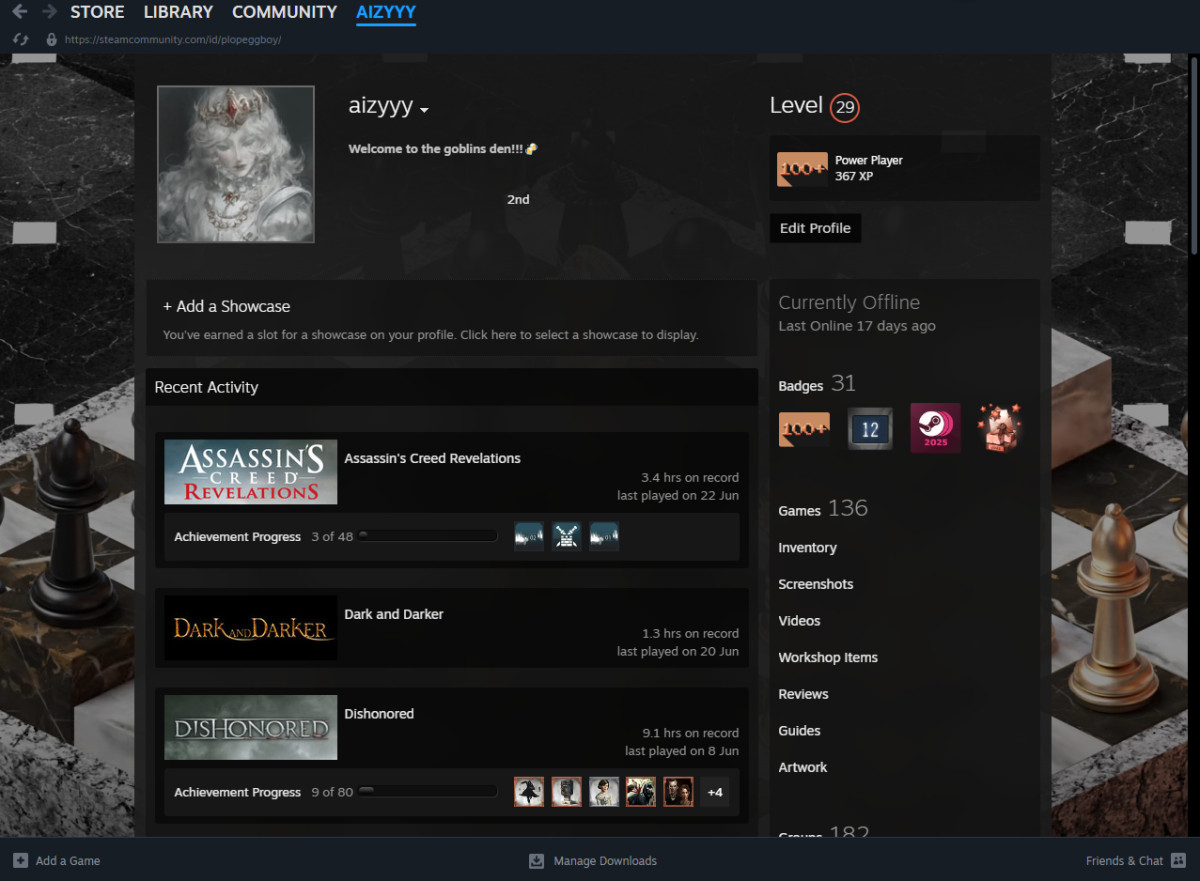1200x881 pixels.
Task: Open the Friends & Chat icon
Action: [1179, 860]
